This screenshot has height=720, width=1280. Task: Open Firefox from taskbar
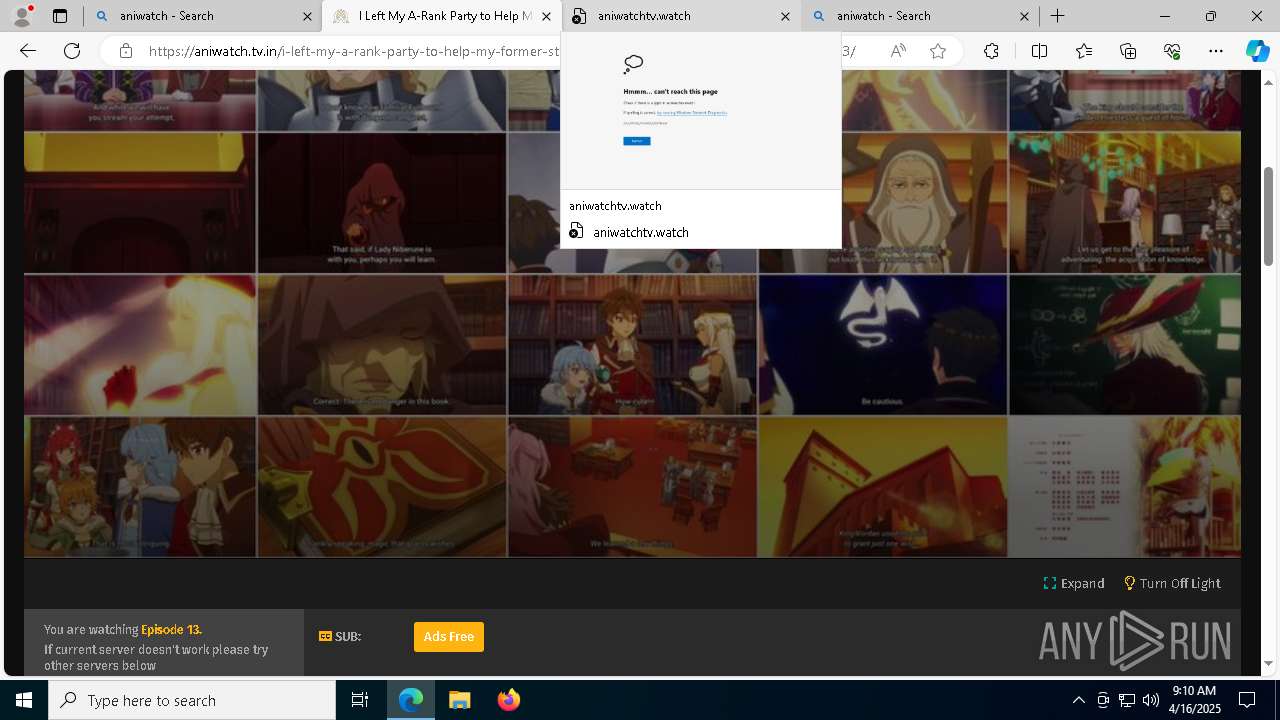508,700
